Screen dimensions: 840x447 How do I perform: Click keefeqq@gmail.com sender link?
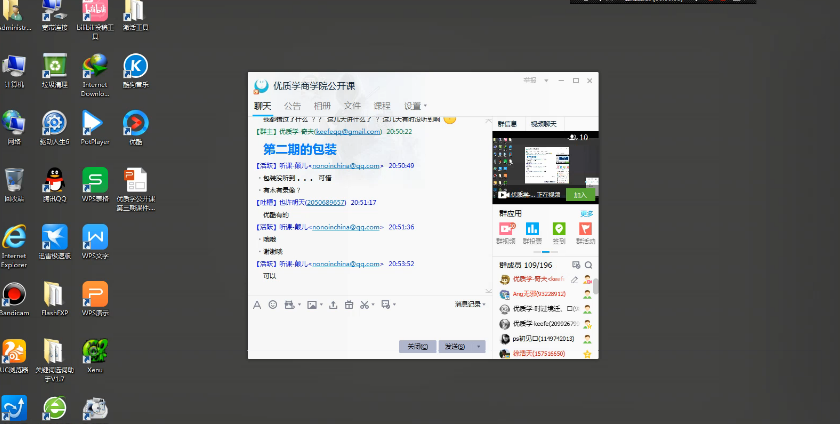coord(348,131)
